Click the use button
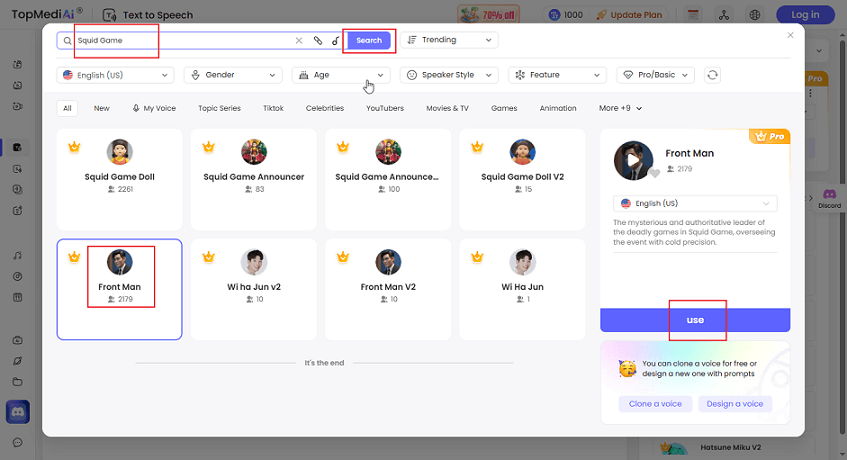The height and width of the screenshot is (460, 847). click(695, 320)
